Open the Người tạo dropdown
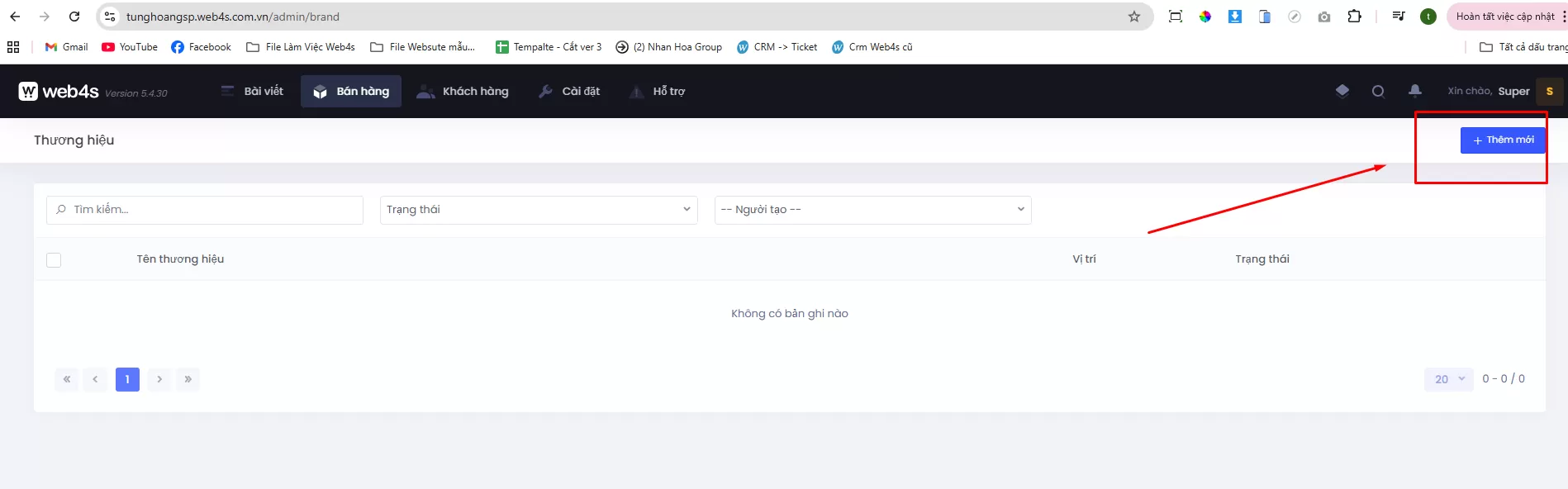1568x489 pixels. (872, 210)
